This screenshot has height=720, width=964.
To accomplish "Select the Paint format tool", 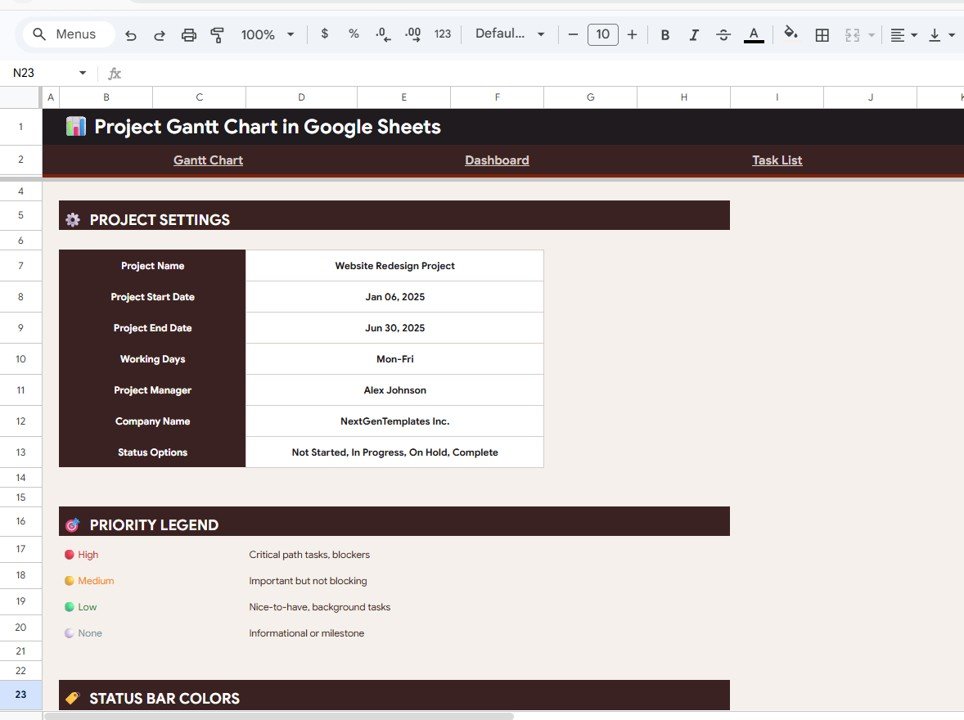I will pyautogui.click(x=217, y=33).
